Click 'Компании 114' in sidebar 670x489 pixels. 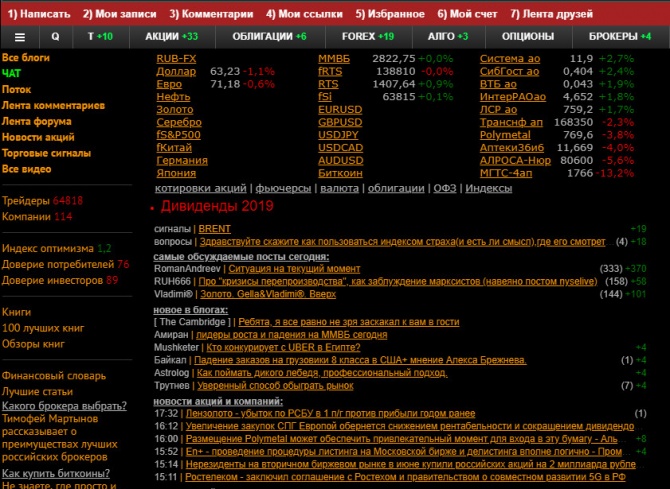37,216
